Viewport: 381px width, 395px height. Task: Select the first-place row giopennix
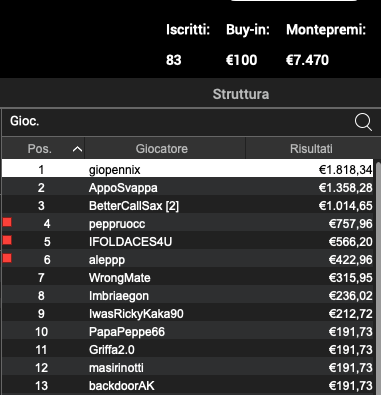point(188,168)
